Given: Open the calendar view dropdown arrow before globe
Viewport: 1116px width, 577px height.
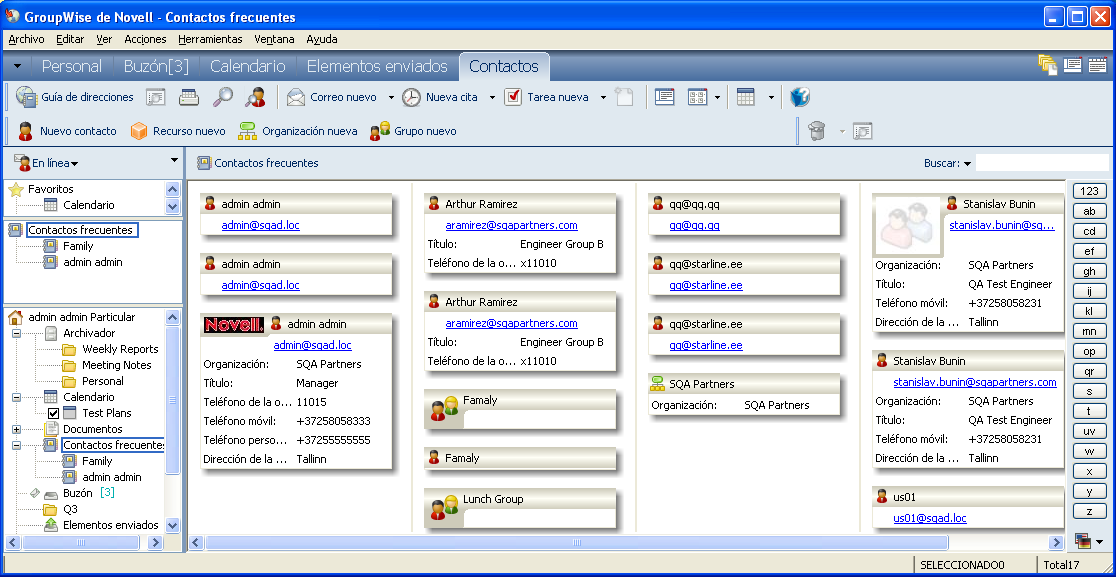Looking at the screenshot, I should 772,97.
